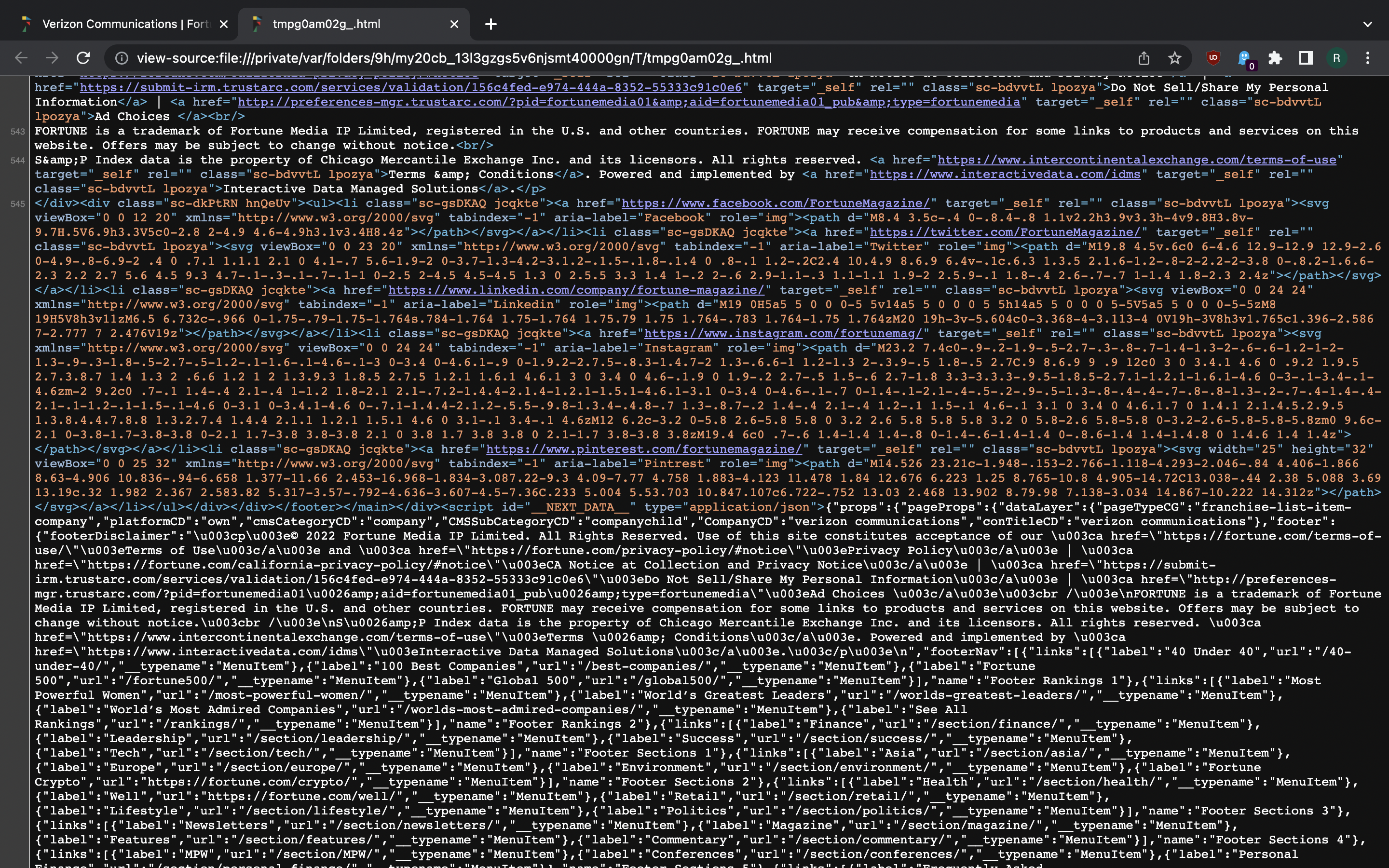
Task: Open a new tab with plus
Action: pyautogui.click(x=491, y=24)
